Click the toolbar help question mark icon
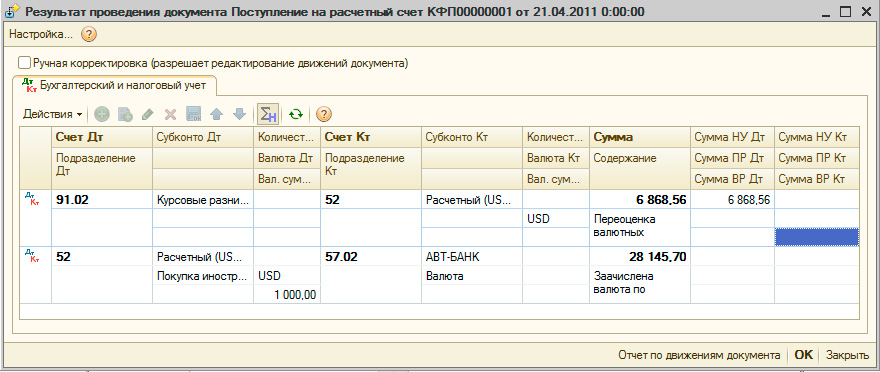Screen dimensions: 880x372 pyautogui.click(x=323, y=114)
